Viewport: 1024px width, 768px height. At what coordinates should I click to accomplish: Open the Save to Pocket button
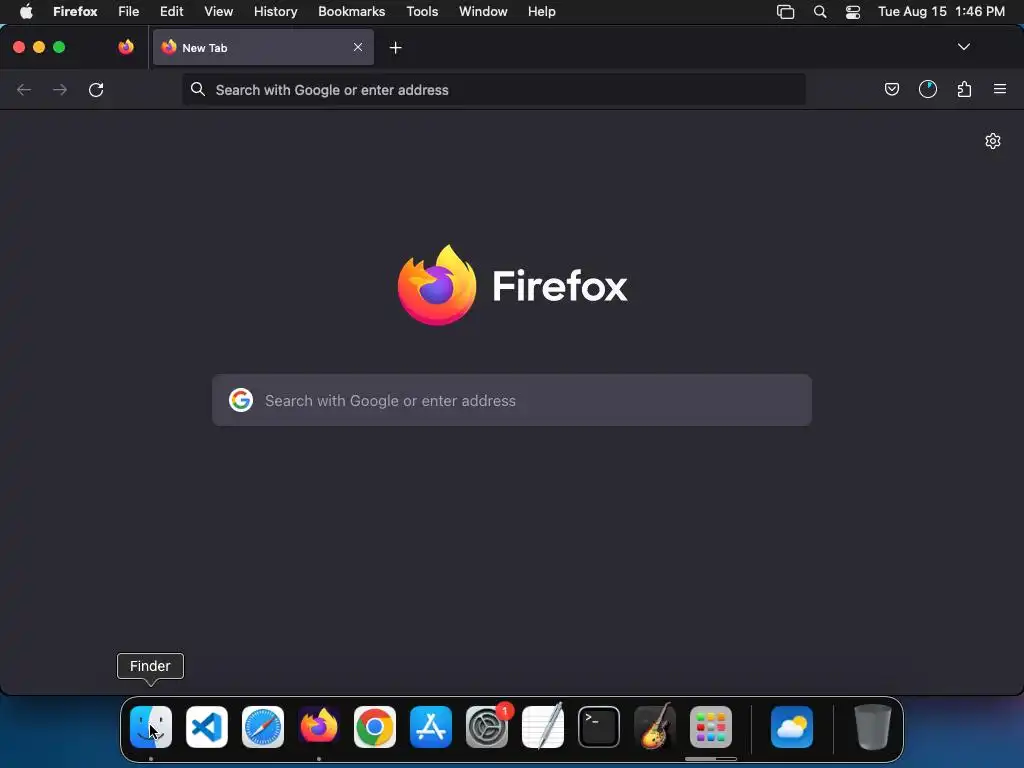click(x=891, y=89)
